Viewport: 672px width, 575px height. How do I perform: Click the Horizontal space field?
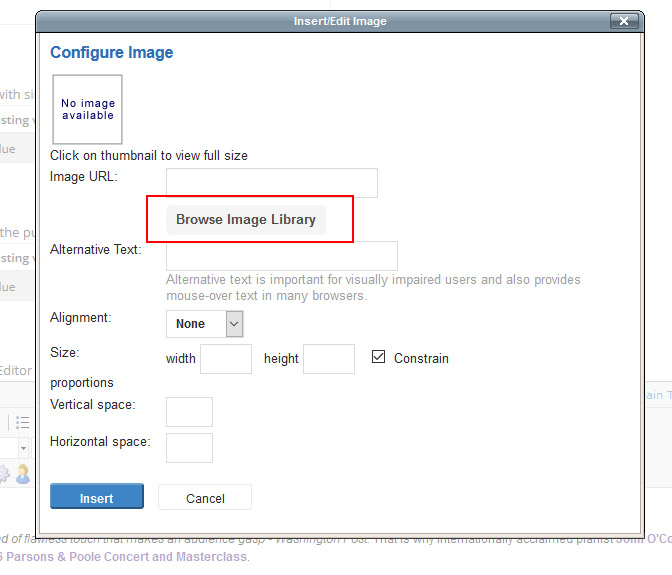pos(189,447)
